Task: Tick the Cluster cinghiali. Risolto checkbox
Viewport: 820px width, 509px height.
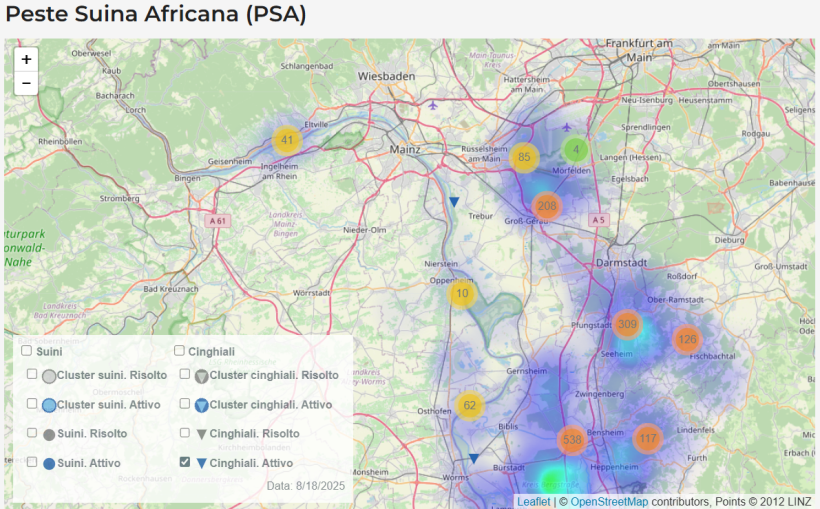Action: [x=185, y=374]
